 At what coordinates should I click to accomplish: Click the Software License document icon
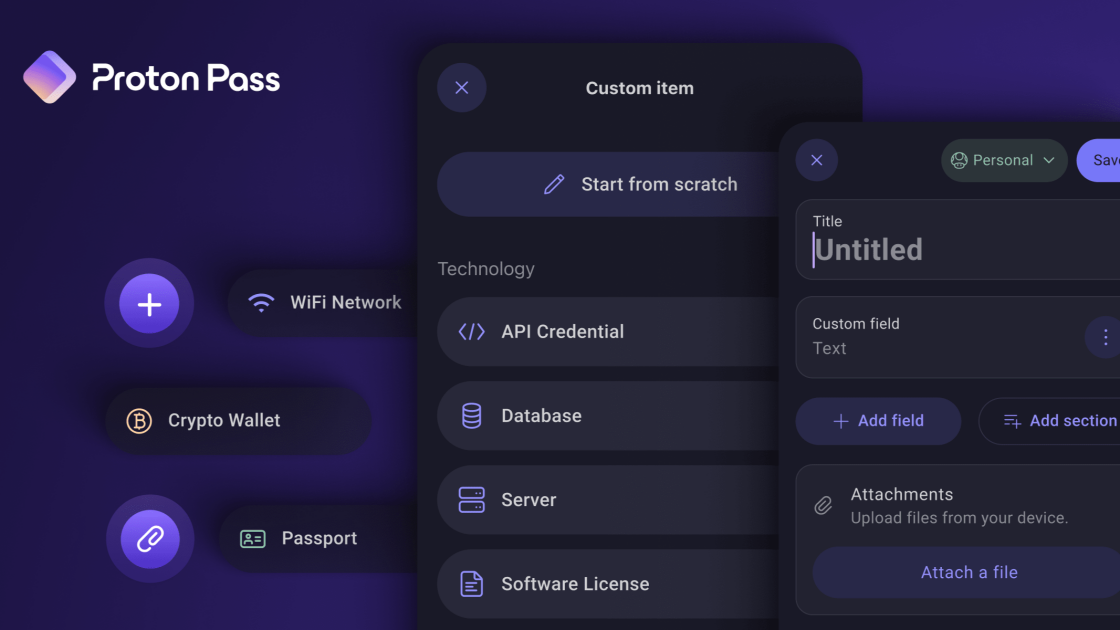[x=471, y=584]
